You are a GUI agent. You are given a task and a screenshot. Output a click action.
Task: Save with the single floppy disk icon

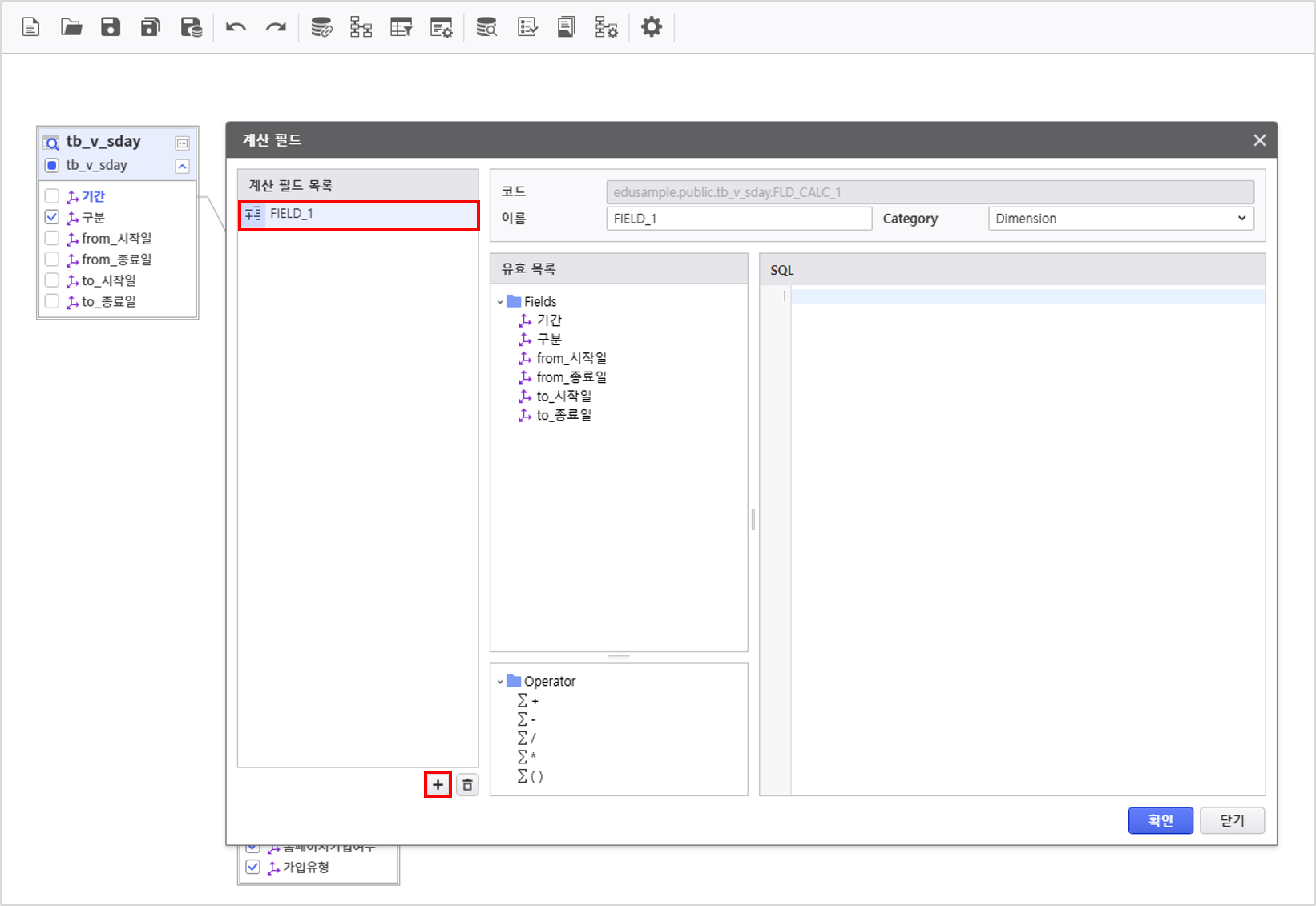click(111, 27)
